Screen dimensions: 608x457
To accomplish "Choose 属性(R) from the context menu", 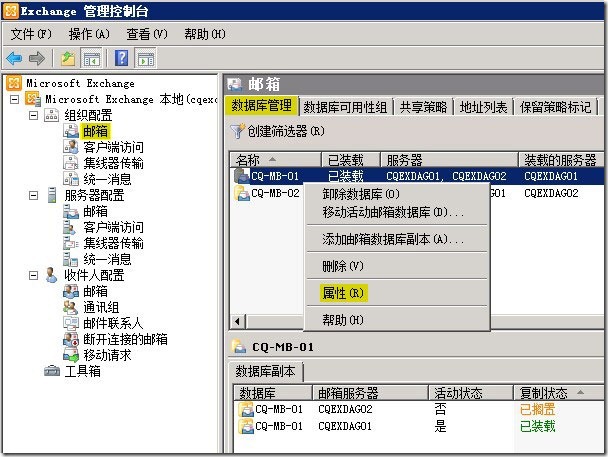I will point(343,293).
